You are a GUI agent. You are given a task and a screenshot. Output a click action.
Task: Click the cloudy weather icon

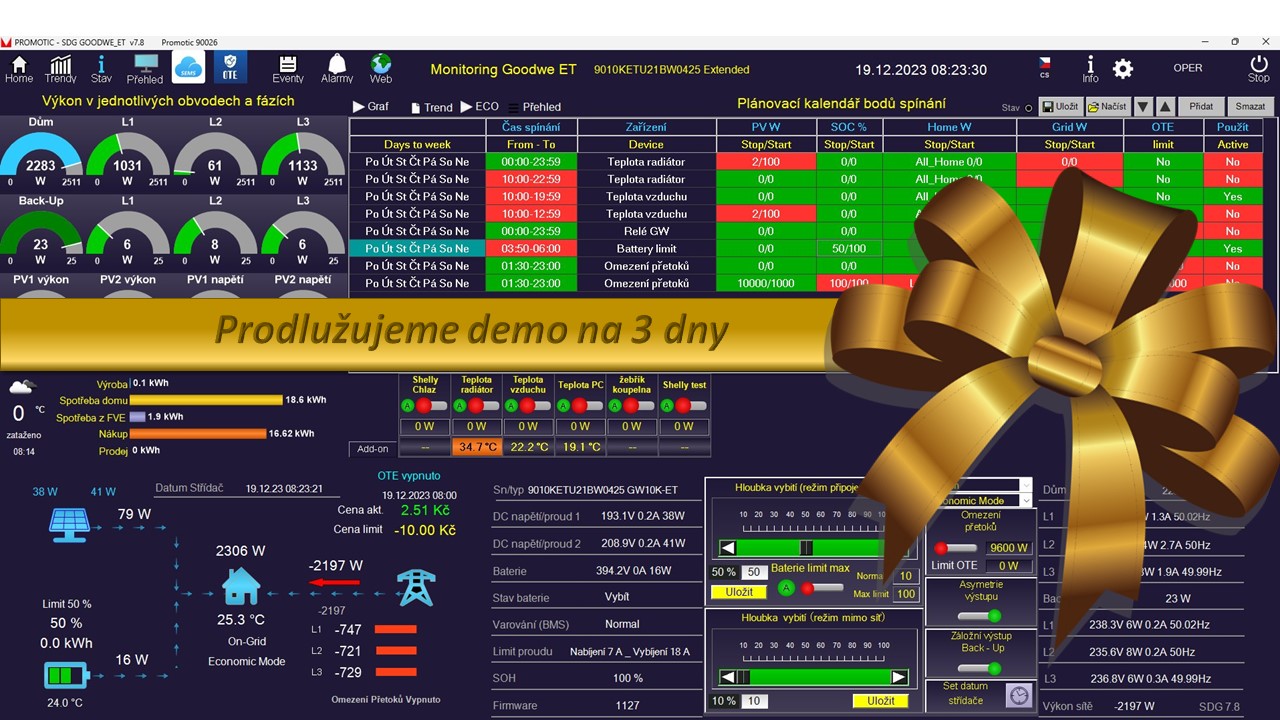point(23,386)
